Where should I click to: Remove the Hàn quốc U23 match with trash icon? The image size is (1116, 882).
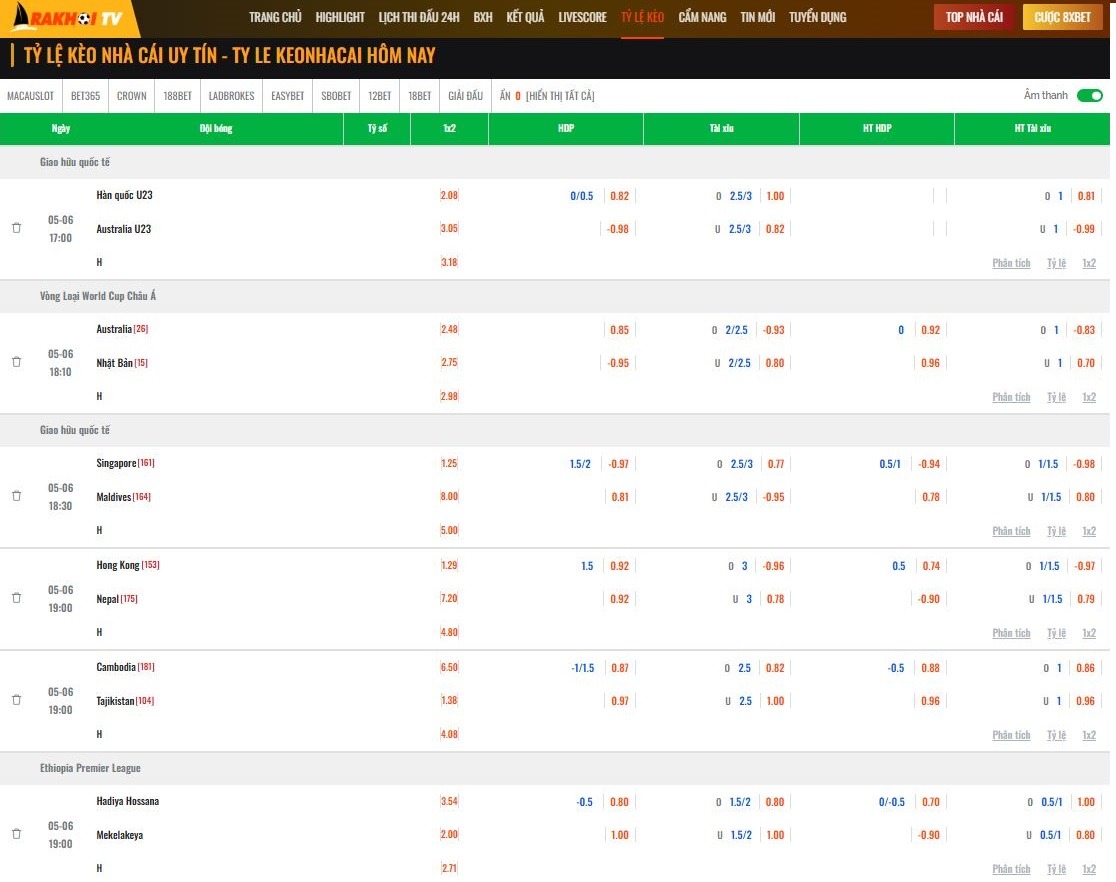16,228
